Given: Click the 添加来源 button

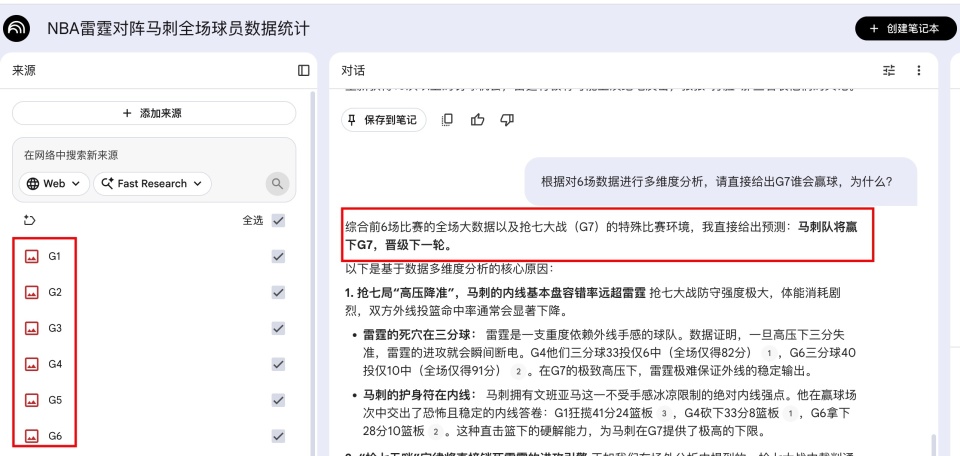Looking at the screenshot, I should click(x=154, y=113).
